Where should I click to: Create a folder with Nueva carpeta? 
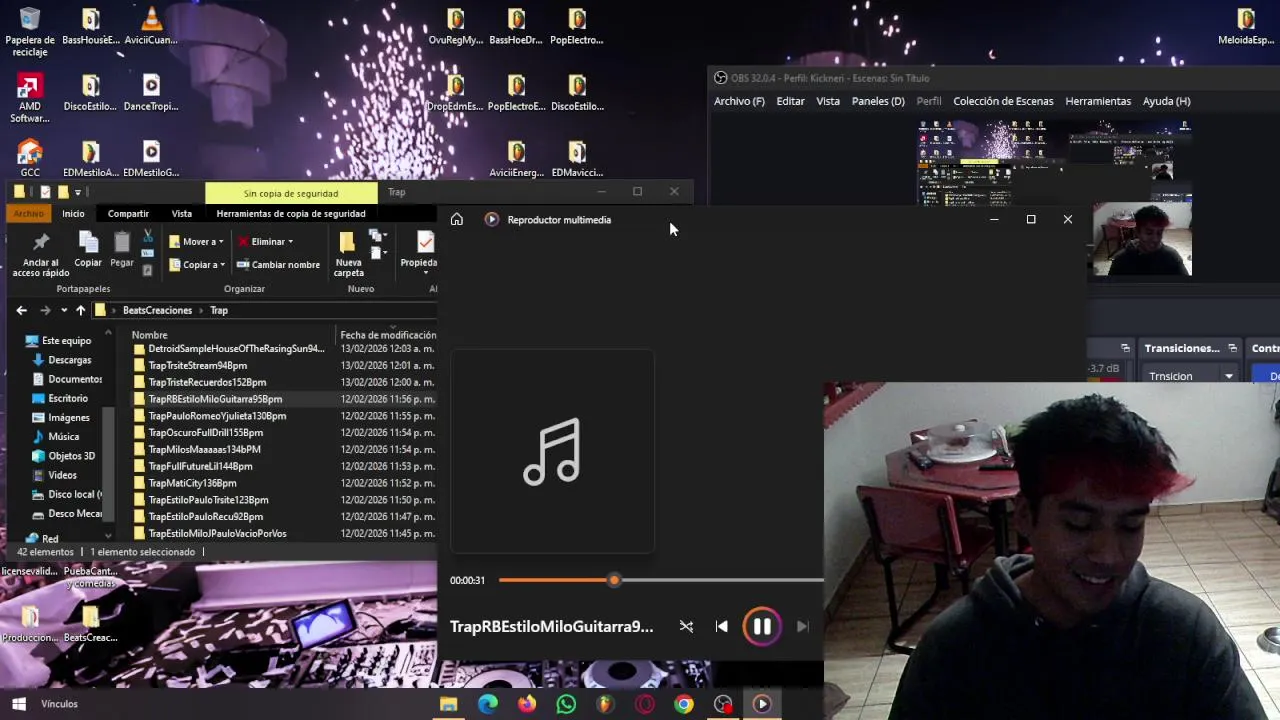point(348,254)
